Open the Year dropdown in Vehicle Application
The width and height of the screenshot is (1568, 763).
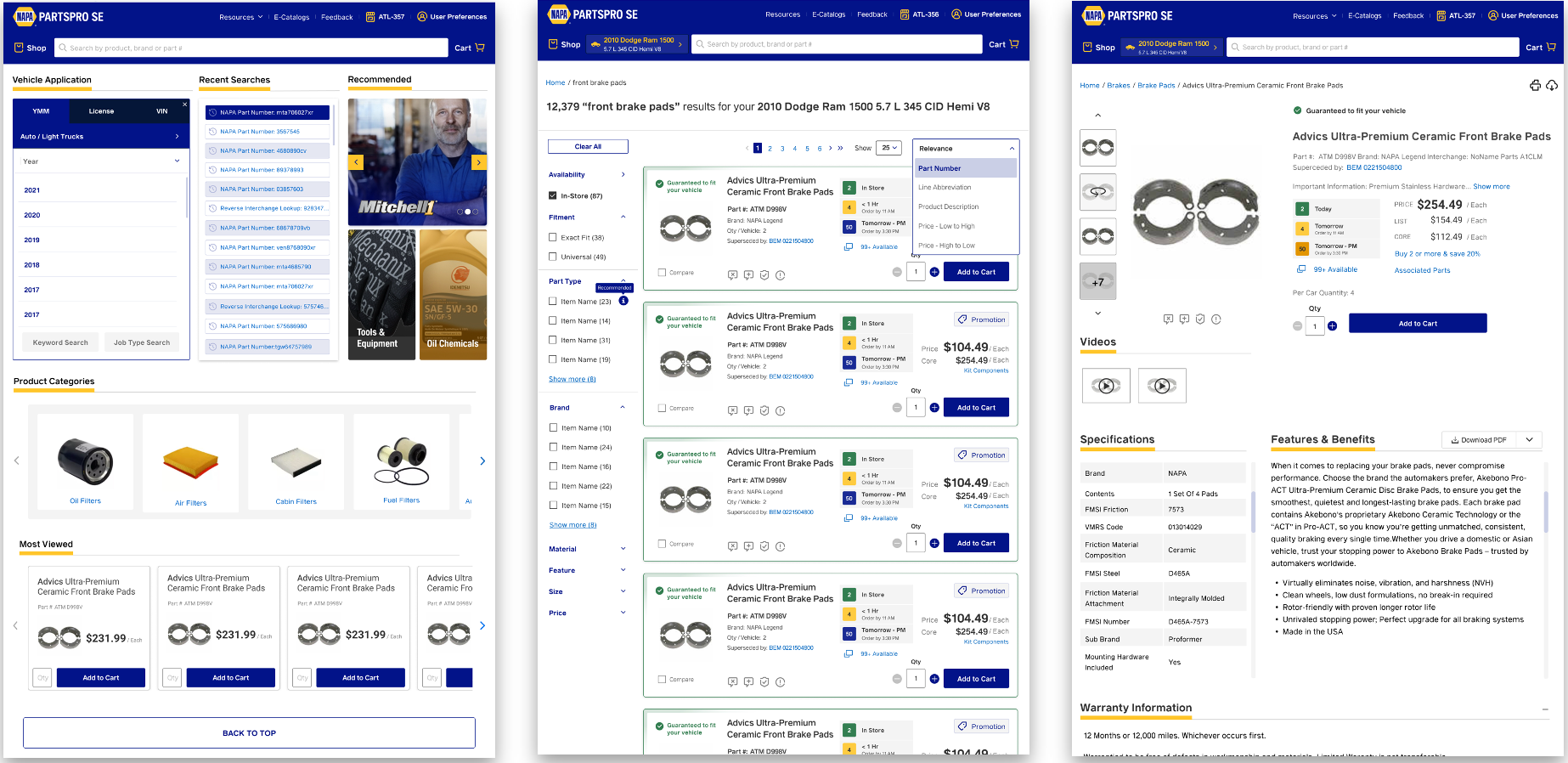pyautogui.click(x=101, y=161)
